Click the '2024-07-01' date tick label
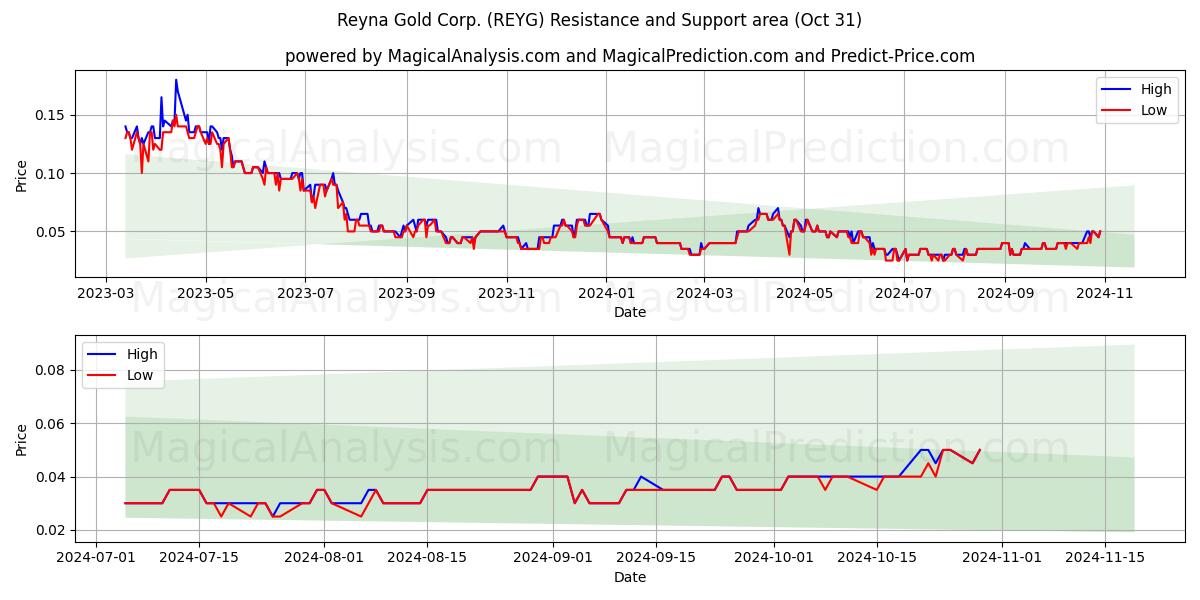The image size is (1200, 600). pyautogui.click(x=96, y=558)
